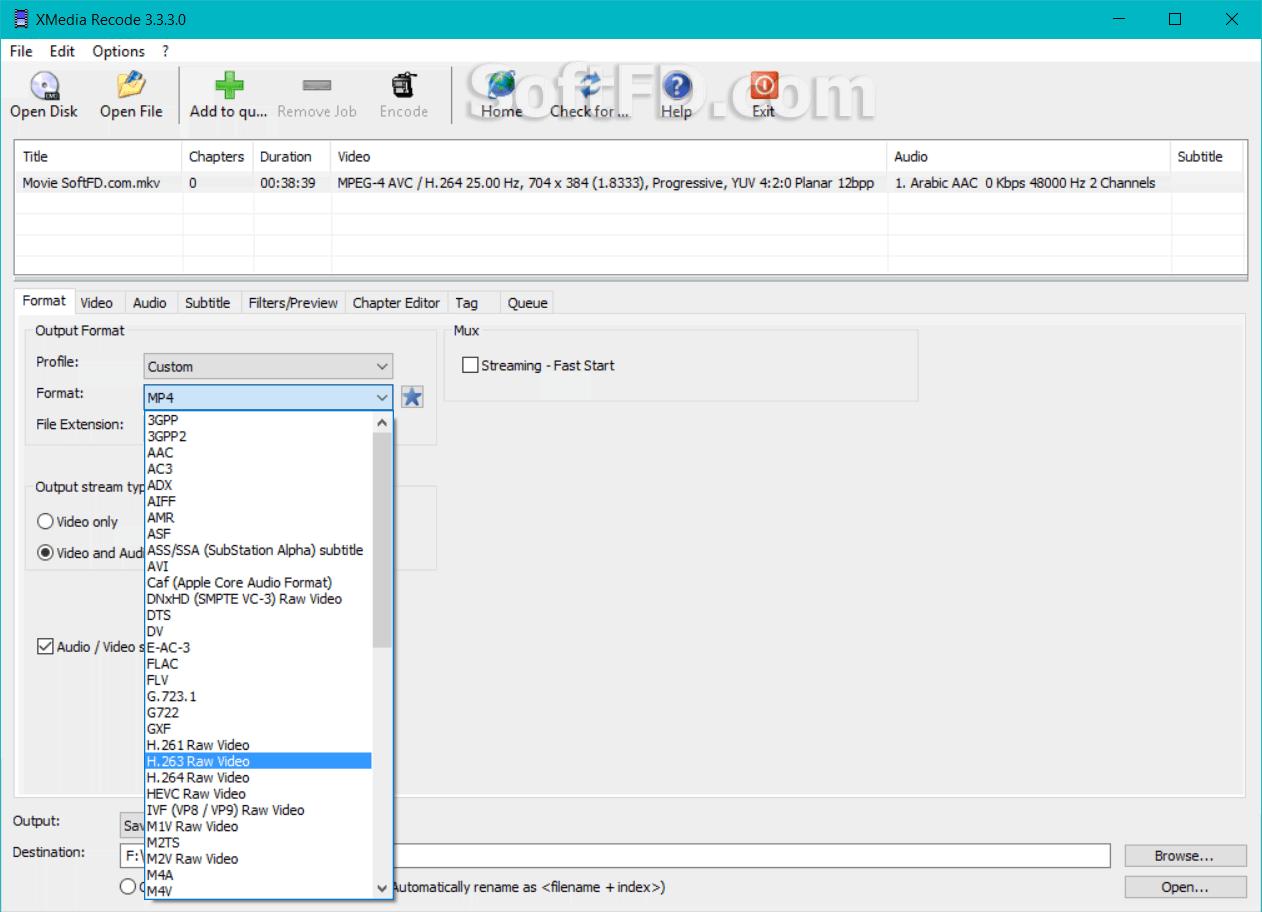1262x912 pixels.
Task: Click the format list scroll-up arrow
Action: tap(382, 423)
